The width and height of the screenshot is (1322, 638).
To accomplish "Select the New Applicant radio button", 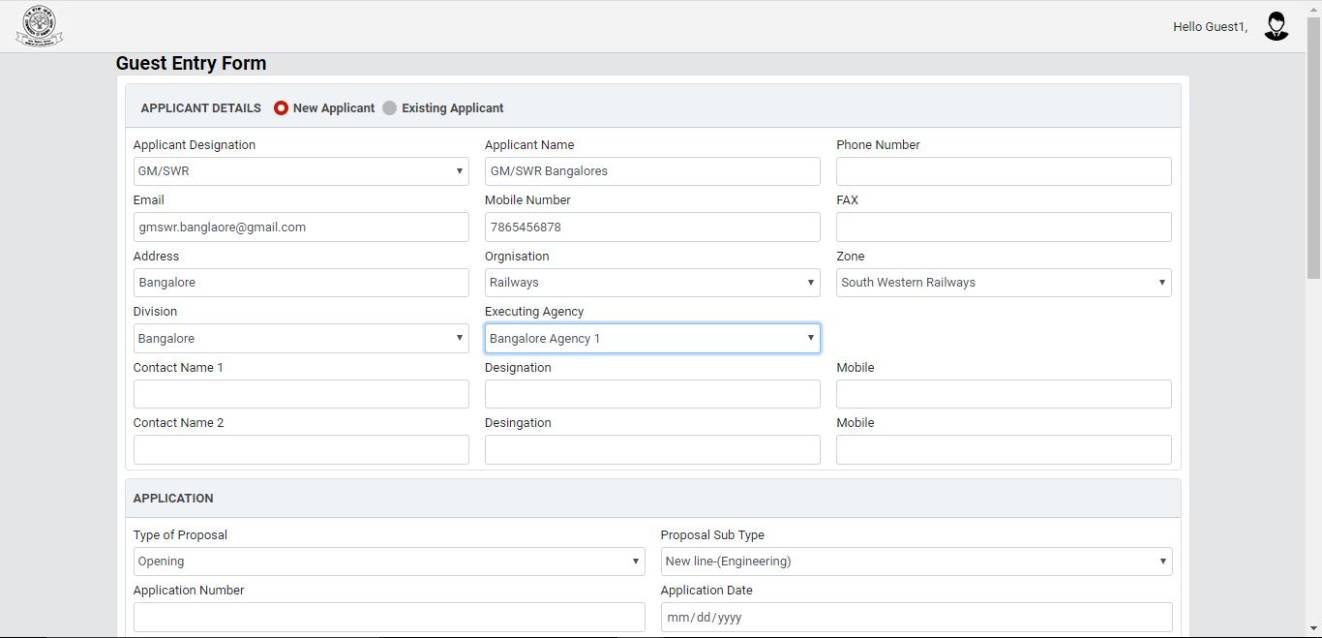I will (281, 108).
